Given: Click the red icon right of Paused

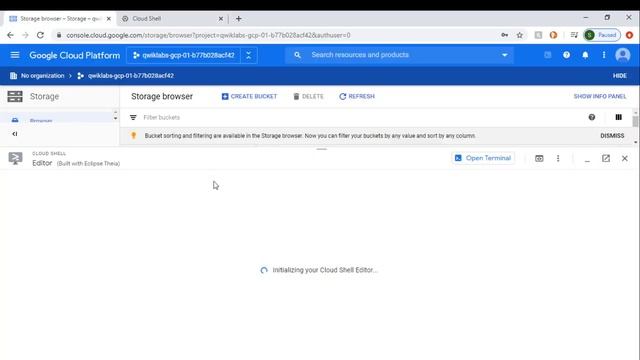Looking at the screenshot, I should (629, 35).
